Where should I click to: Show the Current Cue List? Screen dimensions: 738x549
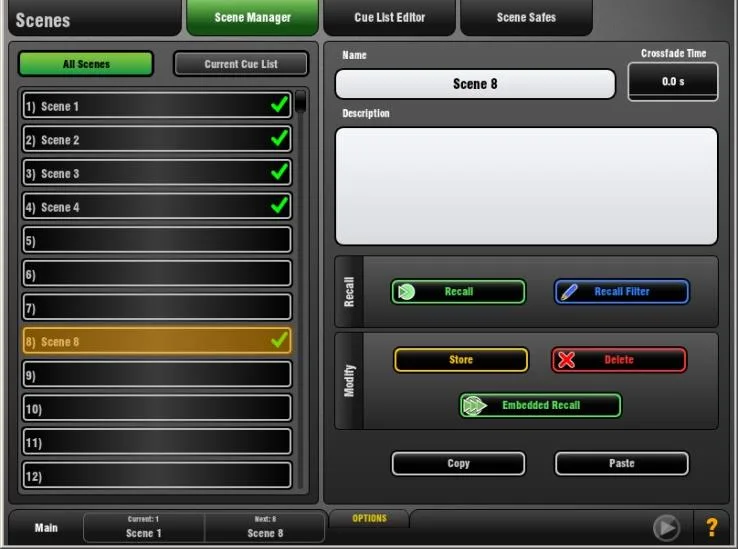241,64
